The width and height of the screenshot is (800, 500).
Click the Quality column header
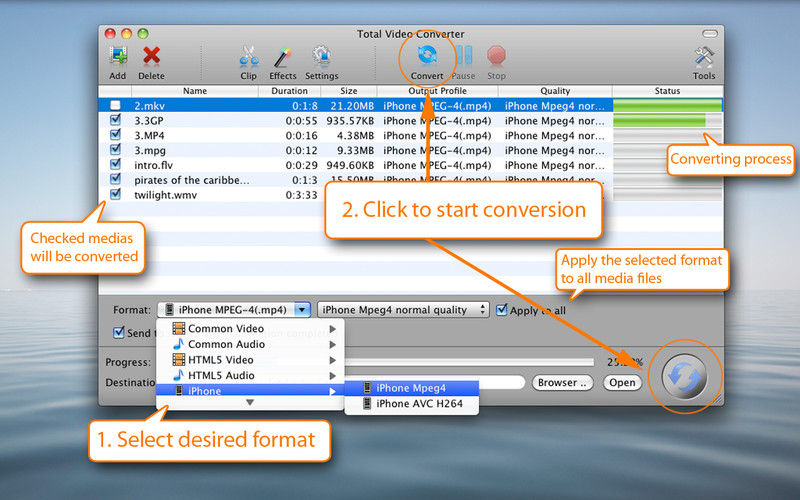coord(555,91)
